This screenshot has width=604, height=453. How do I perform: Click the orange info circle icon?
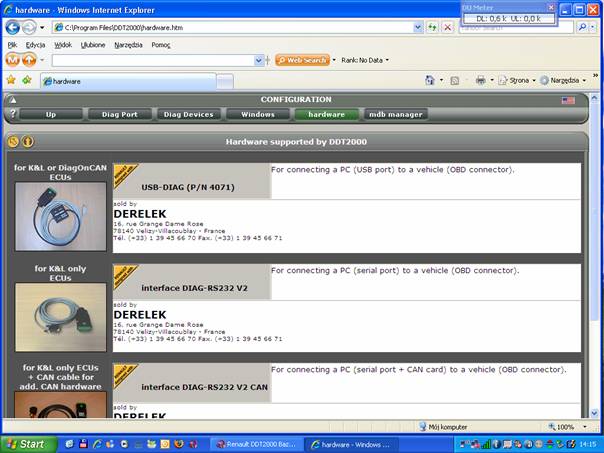click(x=27, y=142)
